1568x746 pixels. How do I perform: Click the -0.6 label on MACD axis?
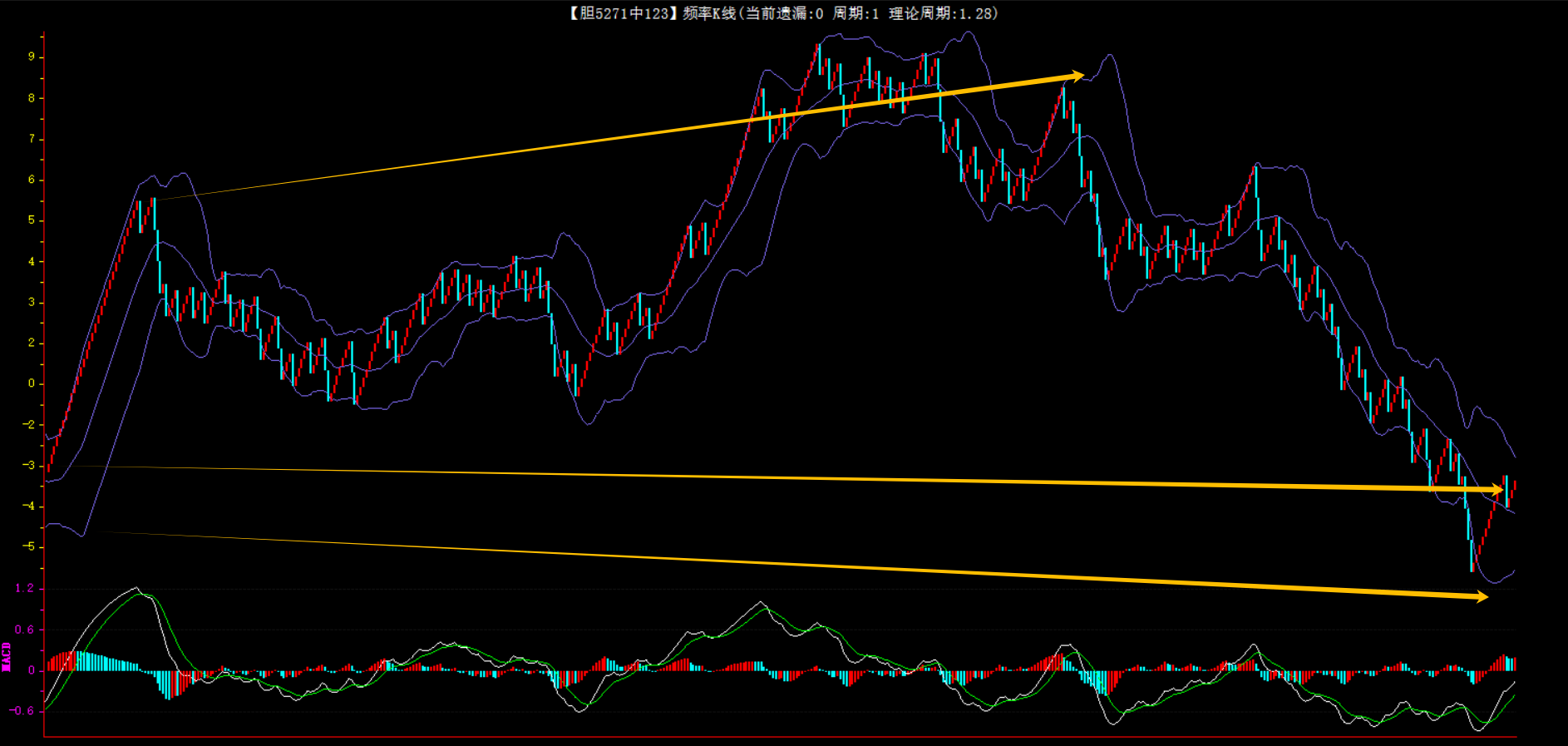pos(22,711)
